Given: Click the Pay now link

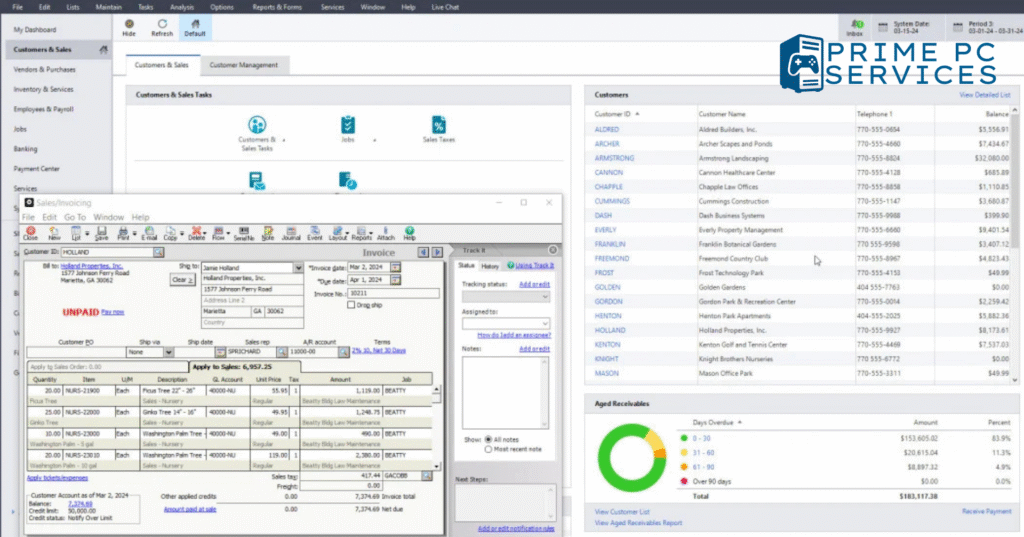Looking at the screenshot, I should click(x=113, y=312).
